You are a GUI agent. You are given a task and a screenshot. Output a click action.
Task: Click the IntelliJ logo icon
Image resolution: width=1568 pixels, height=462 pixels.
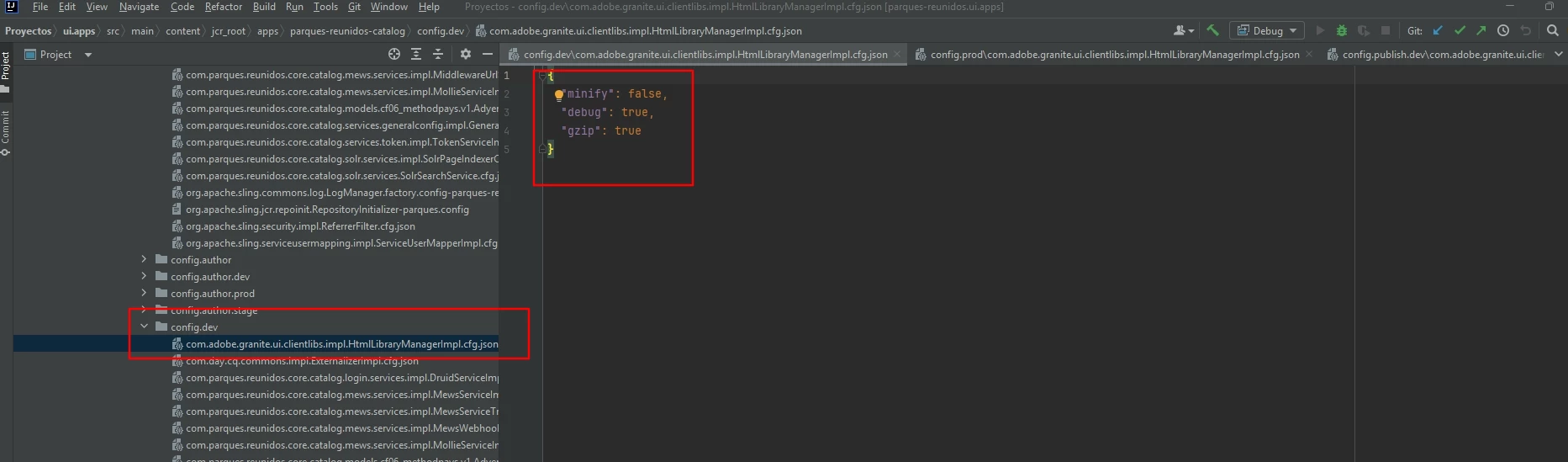[12, 7]
